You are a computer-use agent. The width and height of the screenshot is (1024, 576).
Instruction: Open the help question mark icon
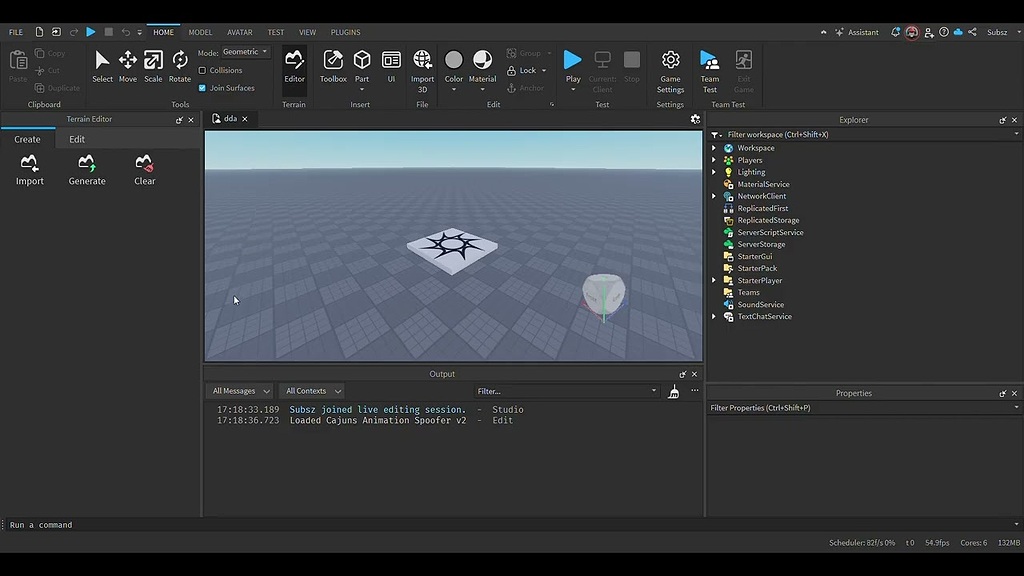click(944, 32)
